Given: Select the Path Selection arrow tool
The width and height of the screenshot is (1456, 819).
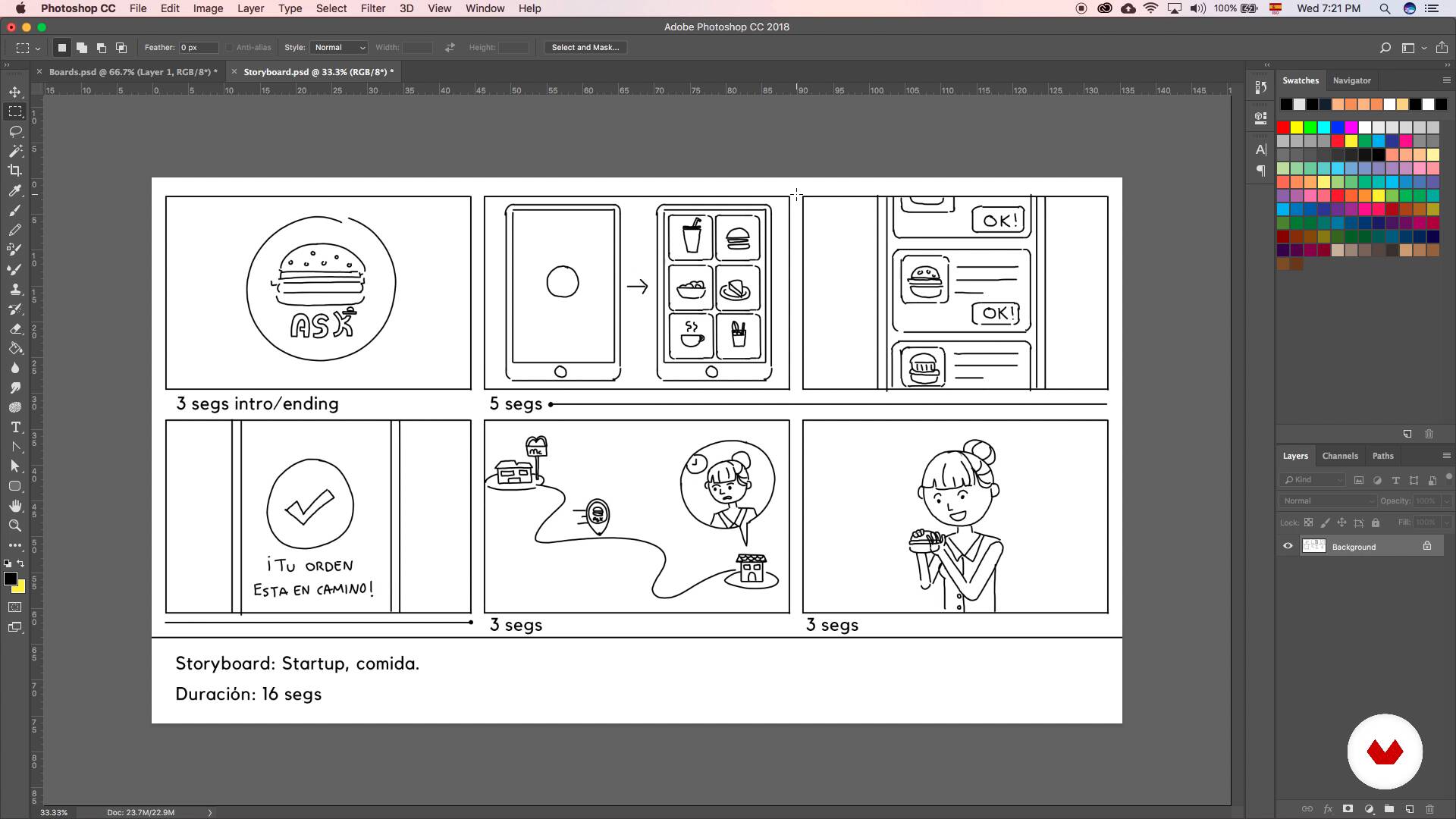Looking at the screenshot, I should click(15, 466).
